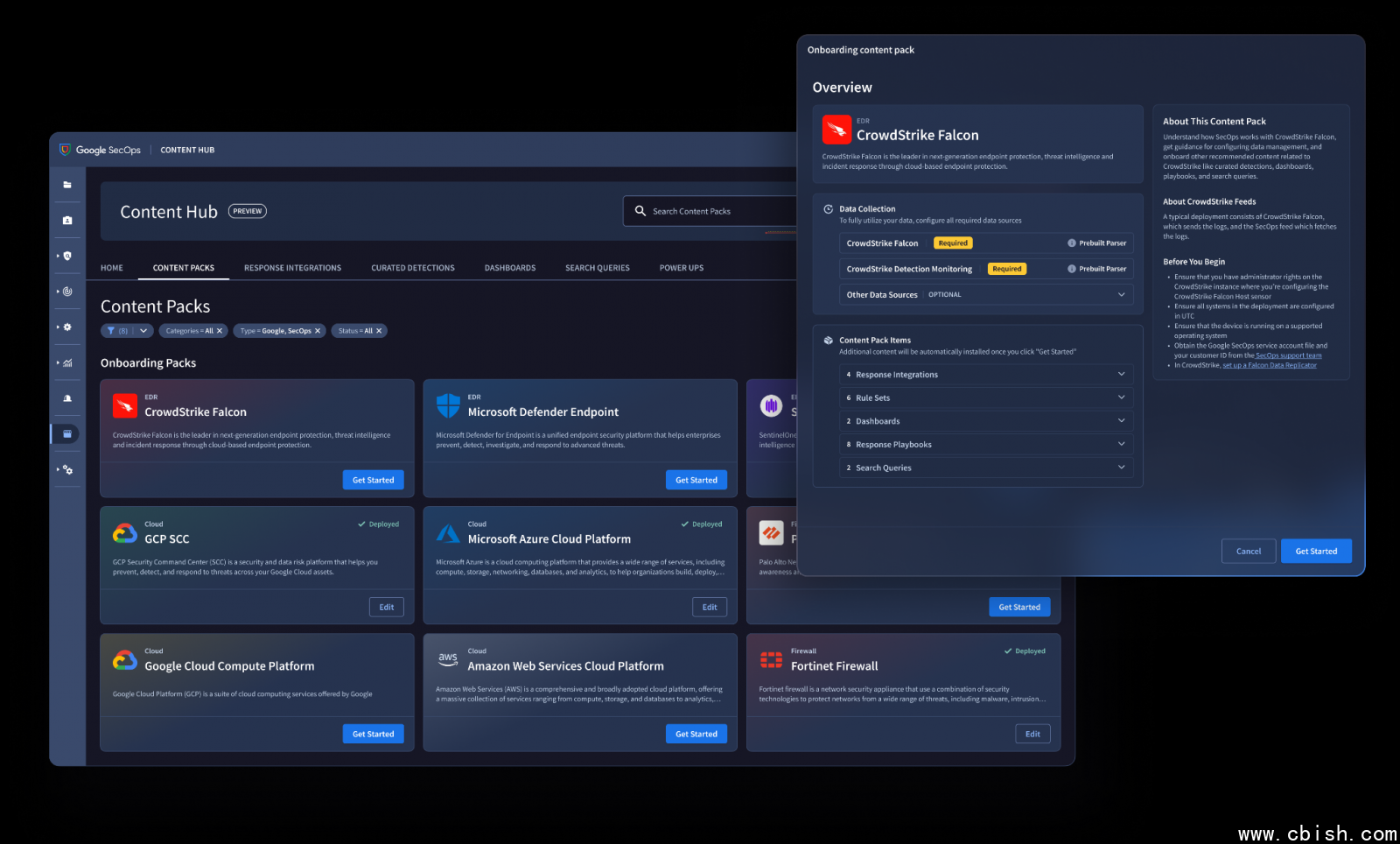Open the RESPONSE INTEGRATIONS tab
1400x844 pixels.
[292, 268]
